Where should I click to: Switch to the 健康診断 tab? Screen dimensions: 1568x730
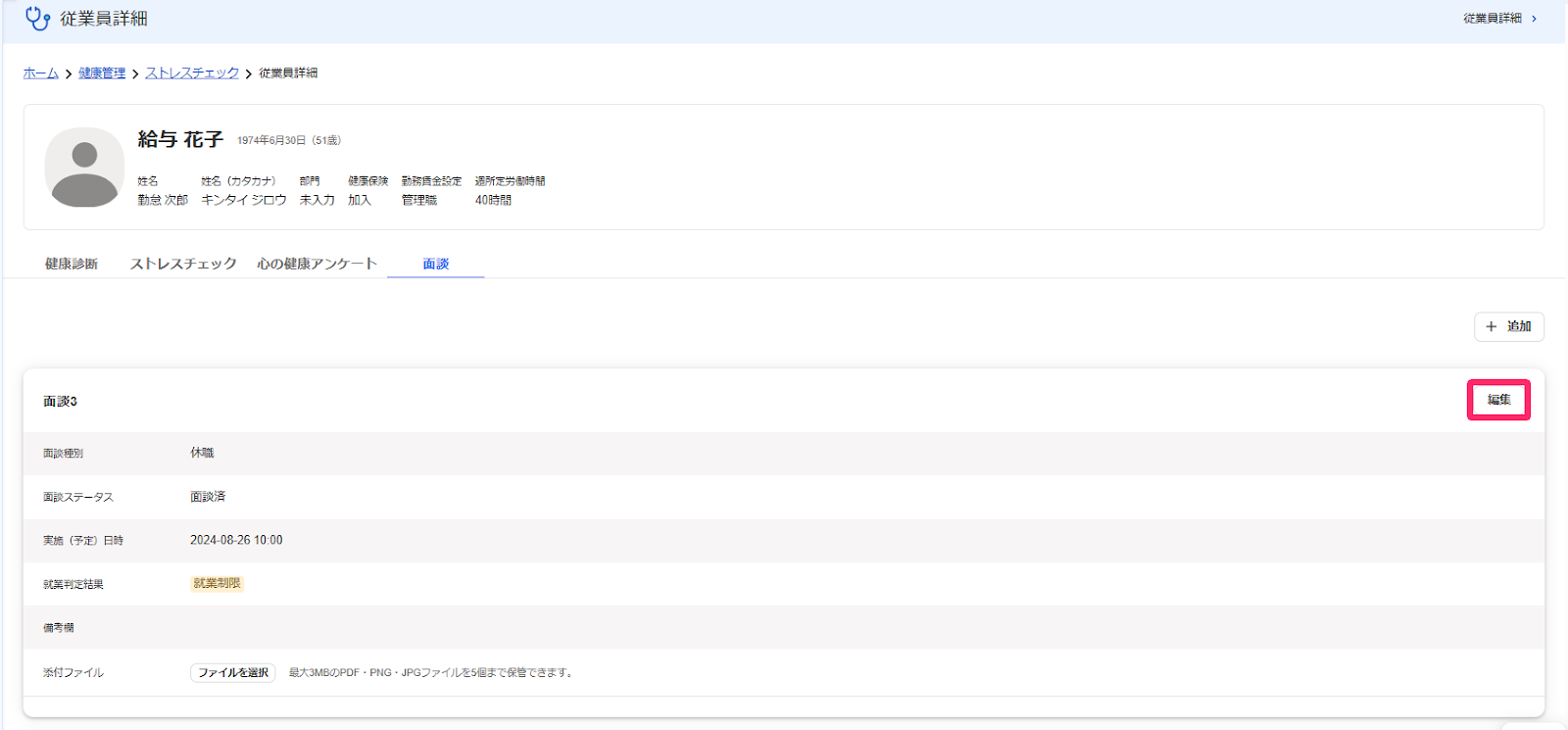pyautogui.click(x=72, y=264)
